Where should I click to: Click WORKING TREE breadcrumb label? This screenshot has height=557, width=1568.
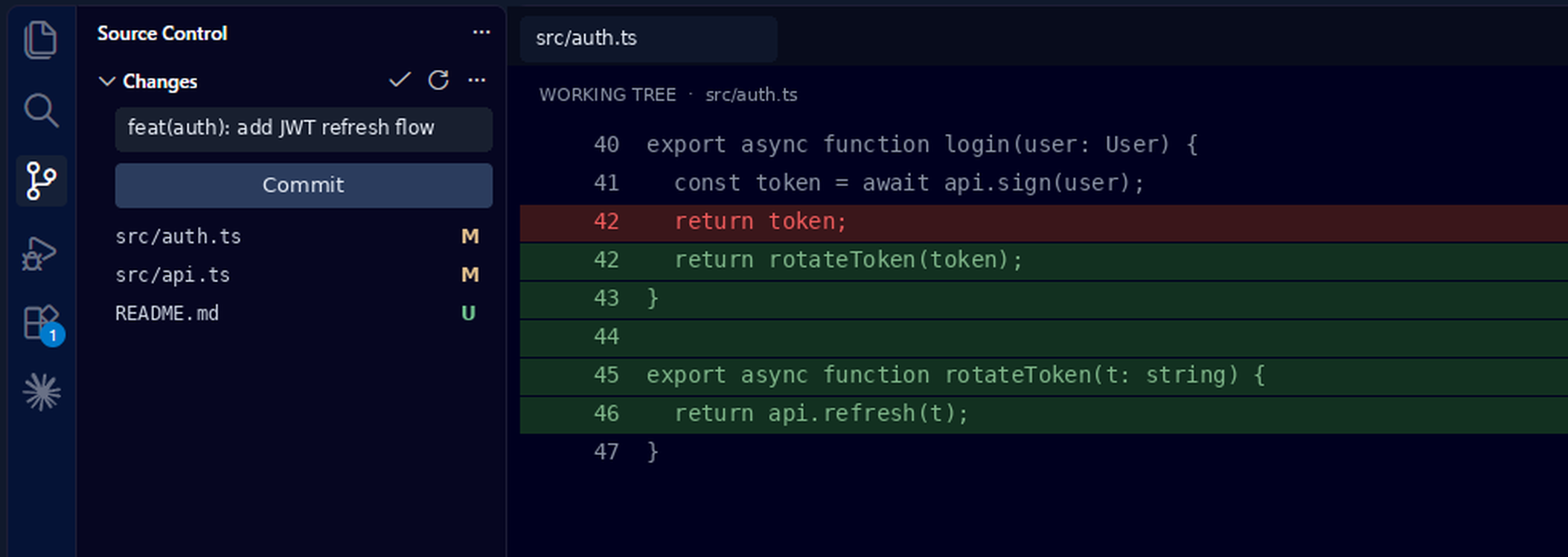click(x=607, y=95)
